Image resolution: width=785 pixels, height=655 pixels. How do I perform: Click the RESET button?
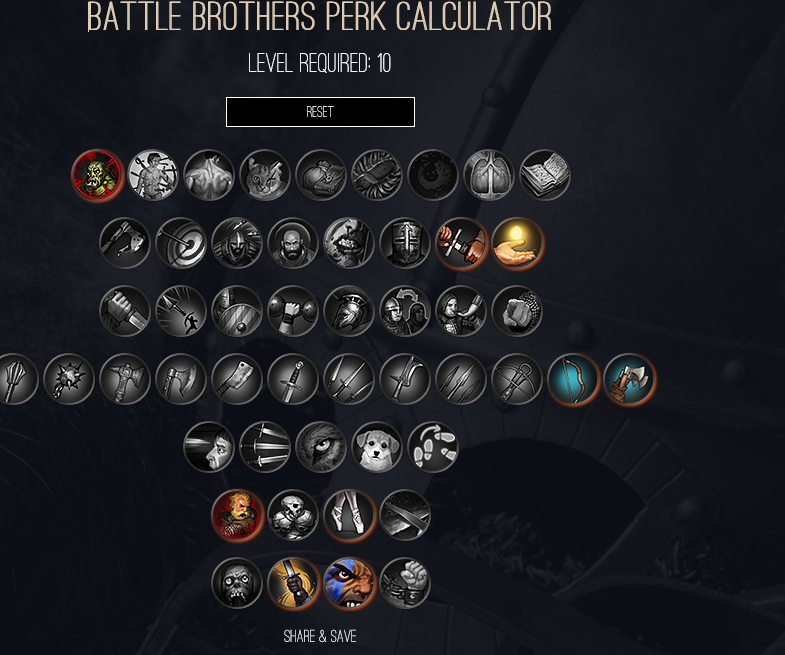[320, 112]
